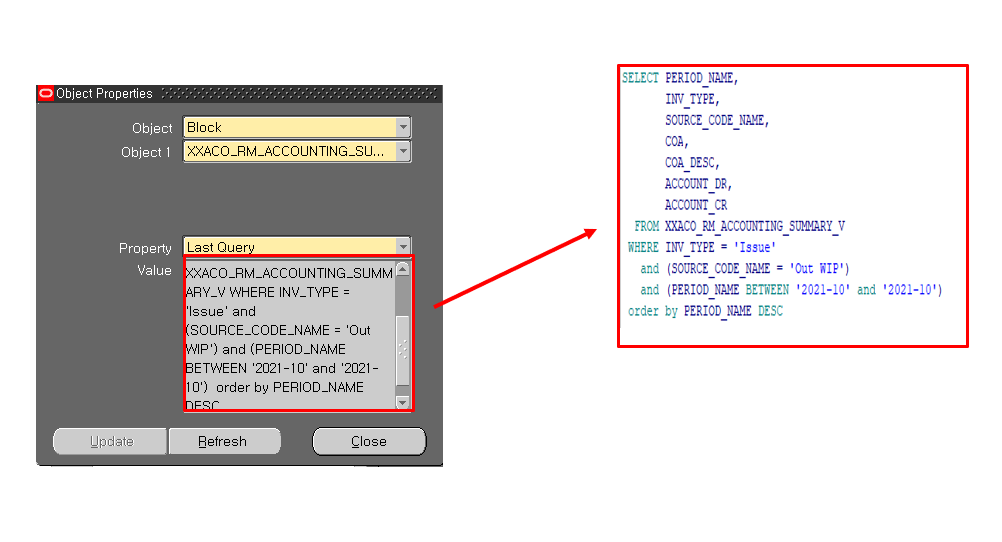Click the Oracle icon in Object Properties title bar

click(46, 93)
